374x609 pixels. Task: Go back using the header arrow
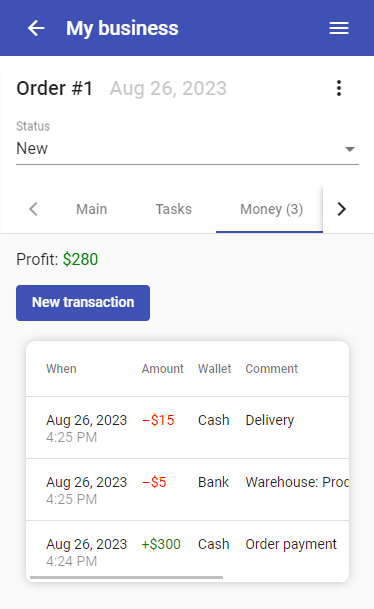click(x=36, y=28)
